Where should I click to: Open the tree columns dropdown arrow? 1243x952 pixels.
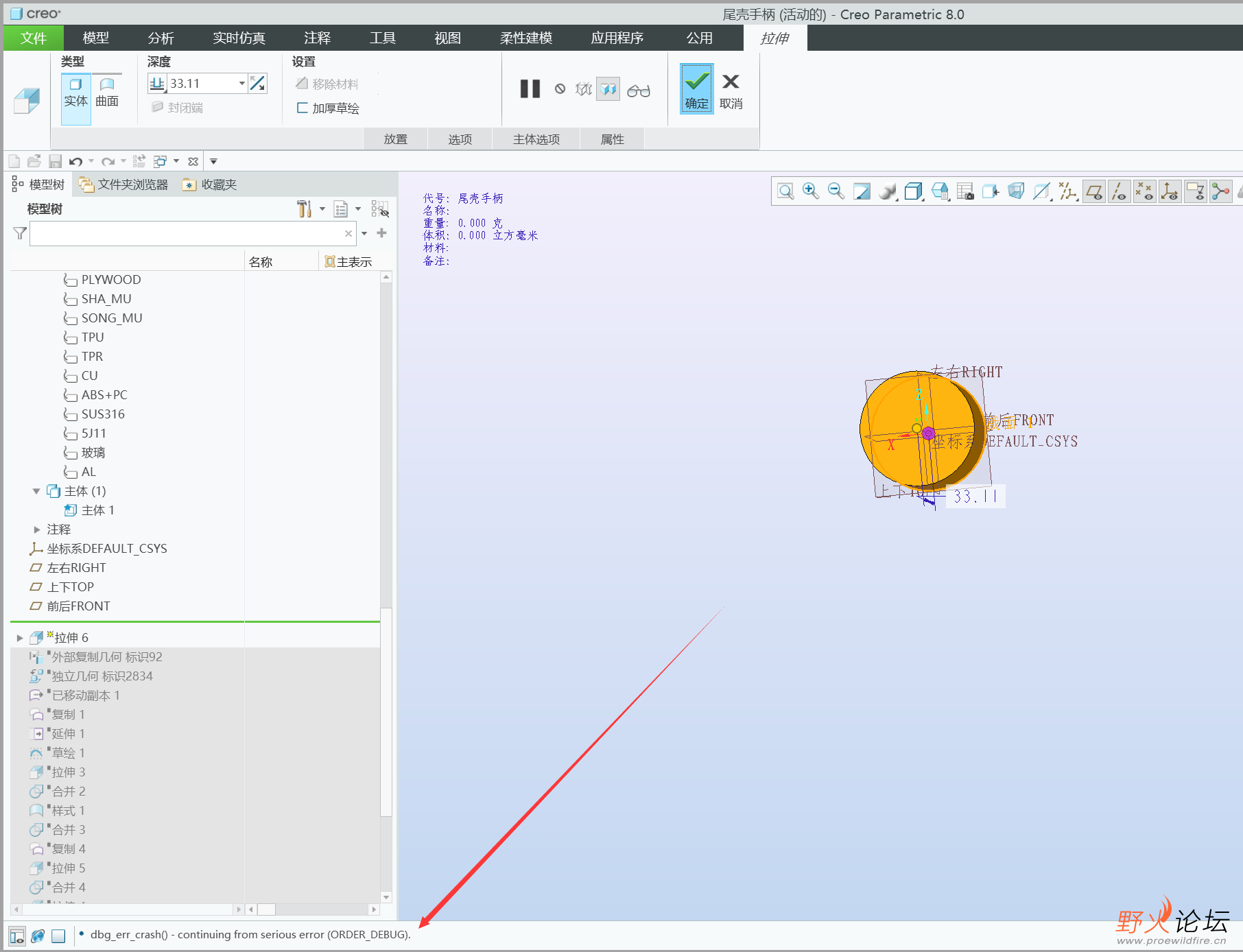[x=358, y=209]
